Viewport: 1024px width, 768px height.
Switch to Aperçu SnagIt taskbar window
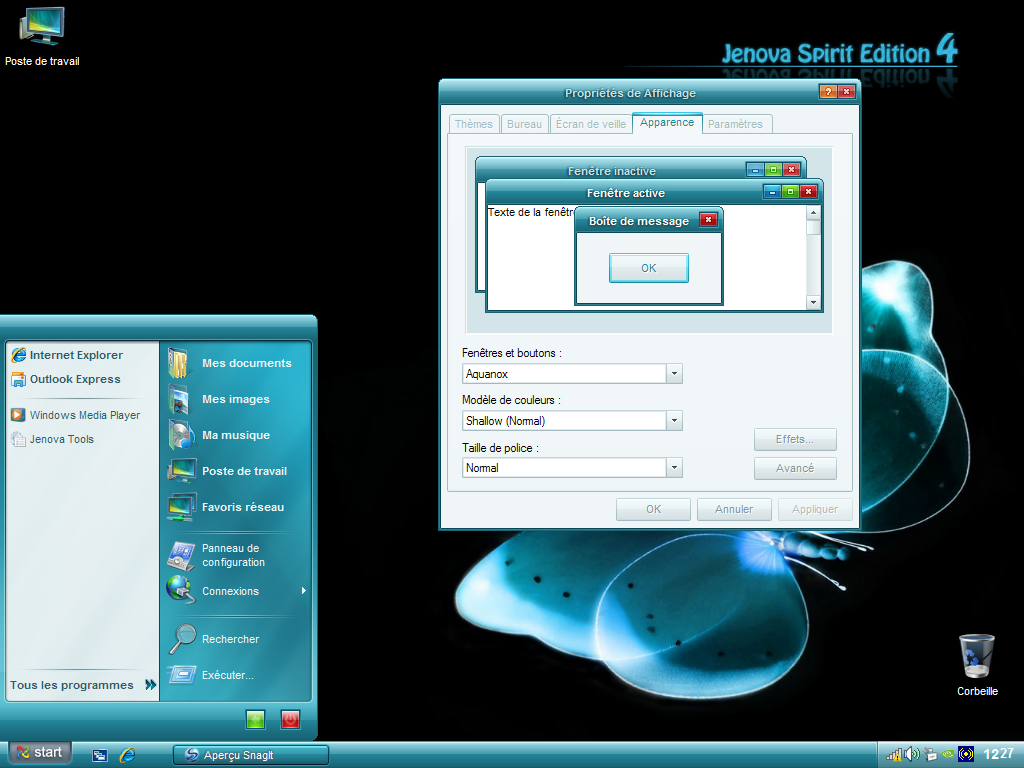tap(251, 755)
